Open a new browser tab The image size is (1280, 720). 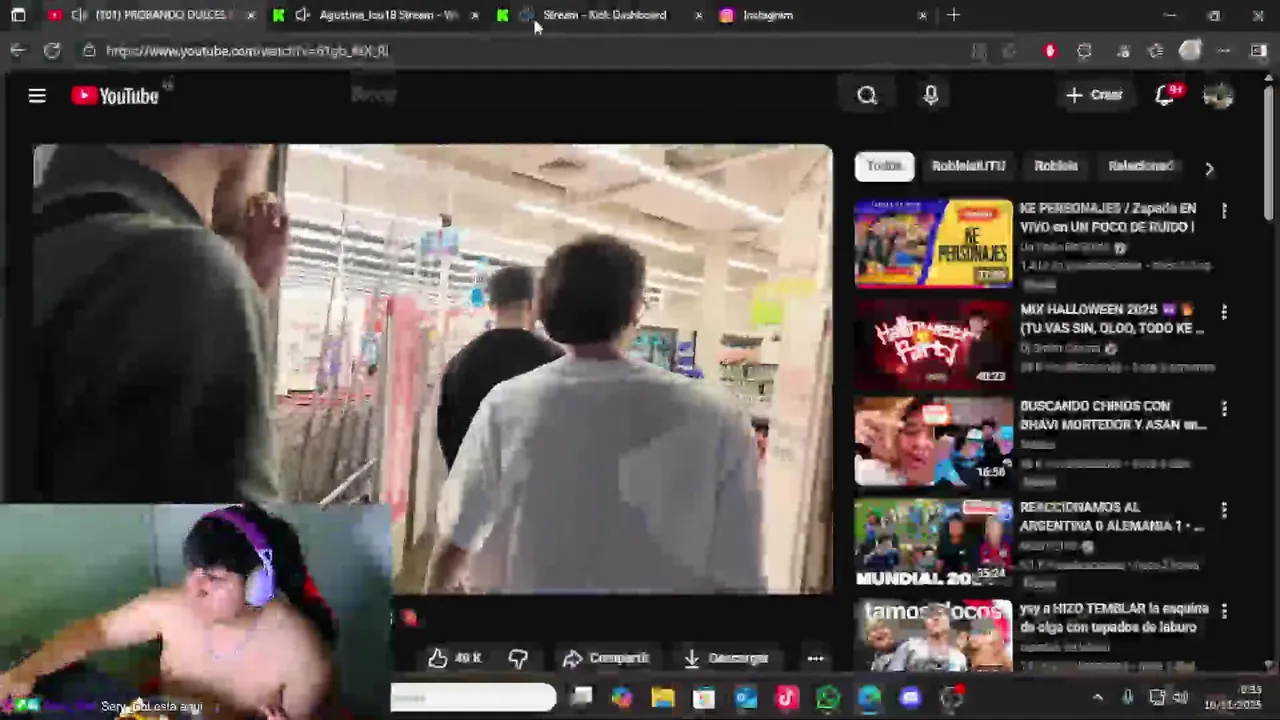pyautogui.click(x=953, y=15)
